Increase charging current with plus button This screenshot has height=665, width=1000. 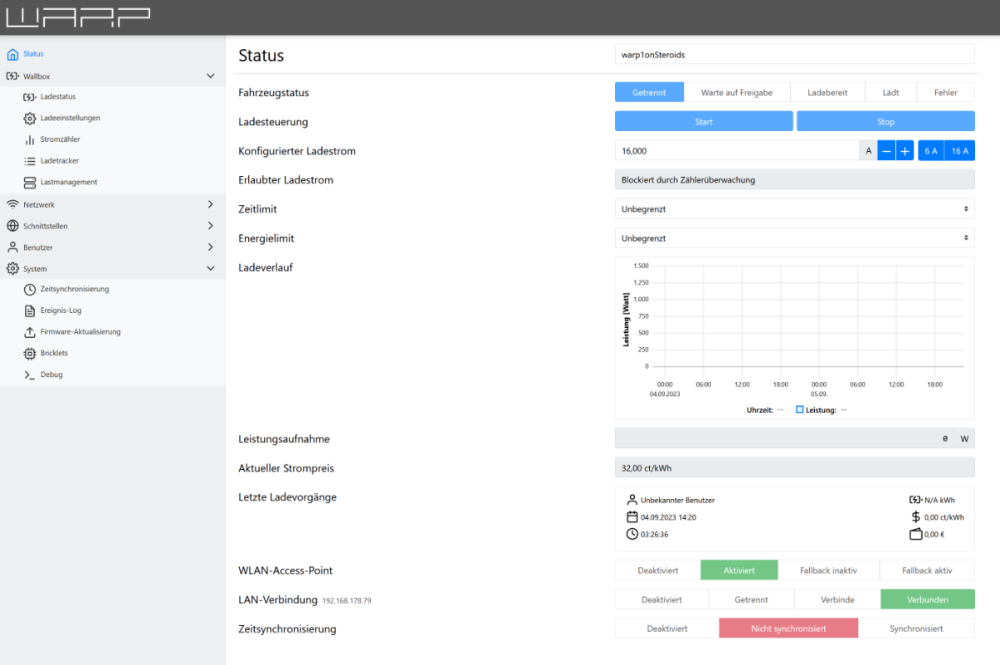pos(904,151)
